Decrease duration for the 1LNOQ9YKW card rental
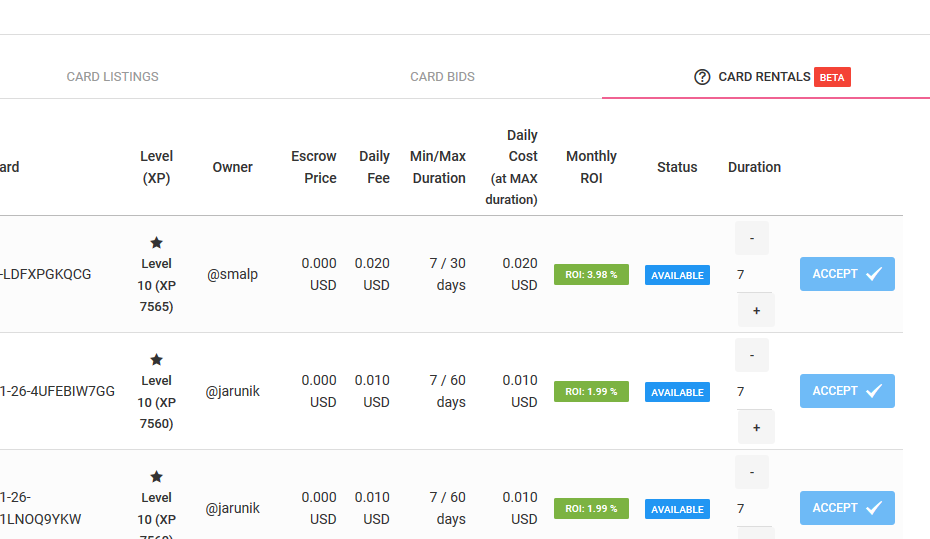The image size is (930, 539). tap(752, 472)
